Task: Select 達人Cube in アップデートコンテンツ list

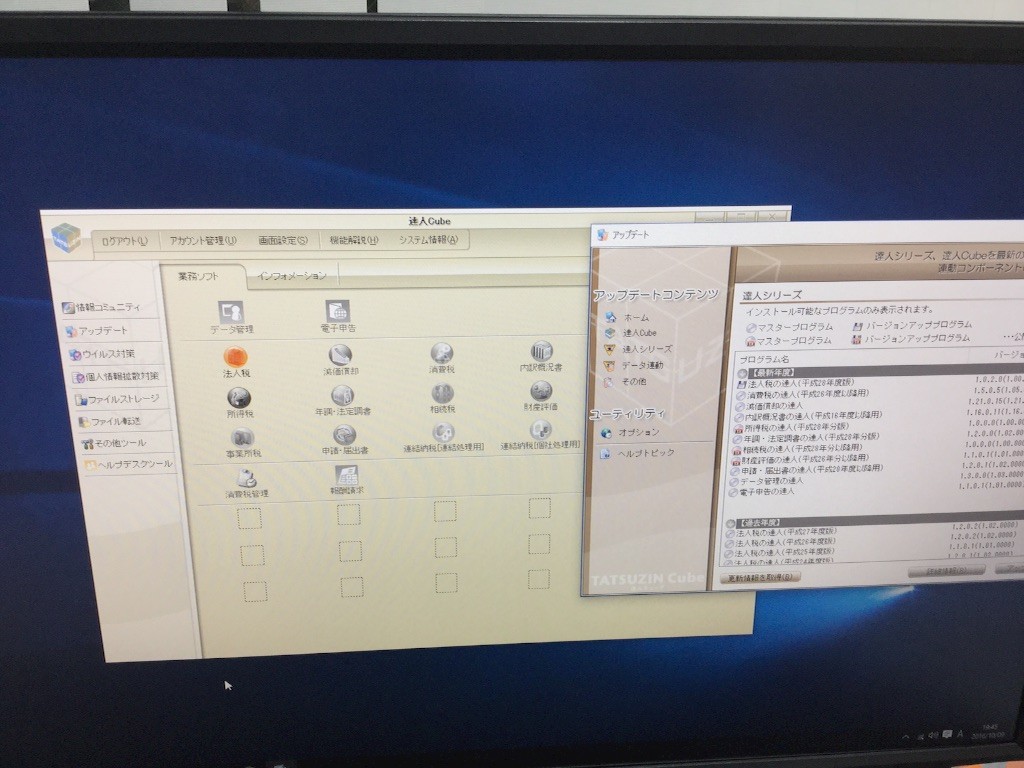Action: pyautogui.click(x=631, y=333)
